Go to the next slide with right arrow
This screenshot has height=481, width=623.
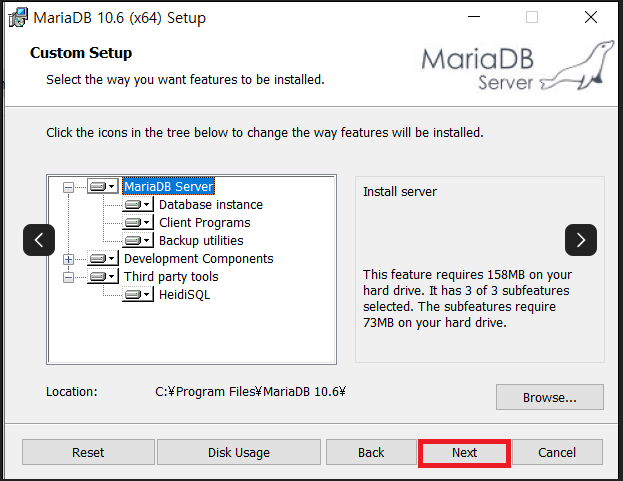[x=581, y=240]
